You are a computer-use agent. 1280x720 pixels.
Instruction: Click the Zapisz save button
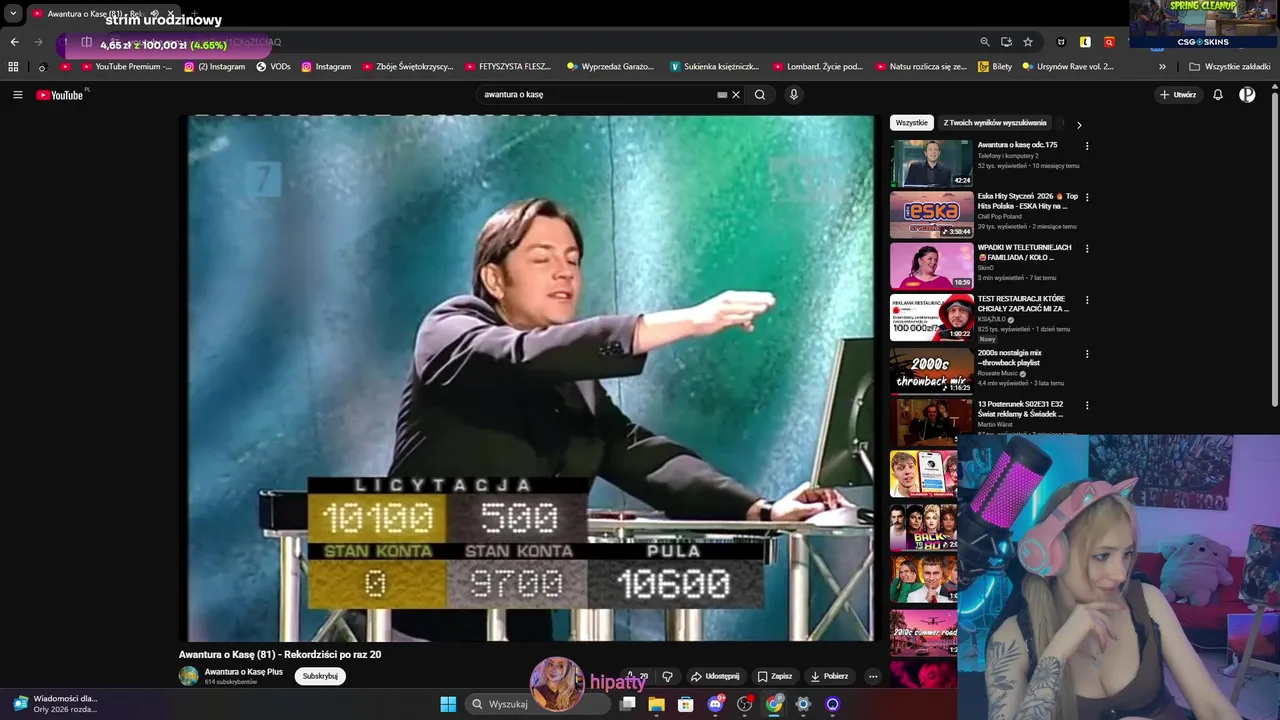775,676
